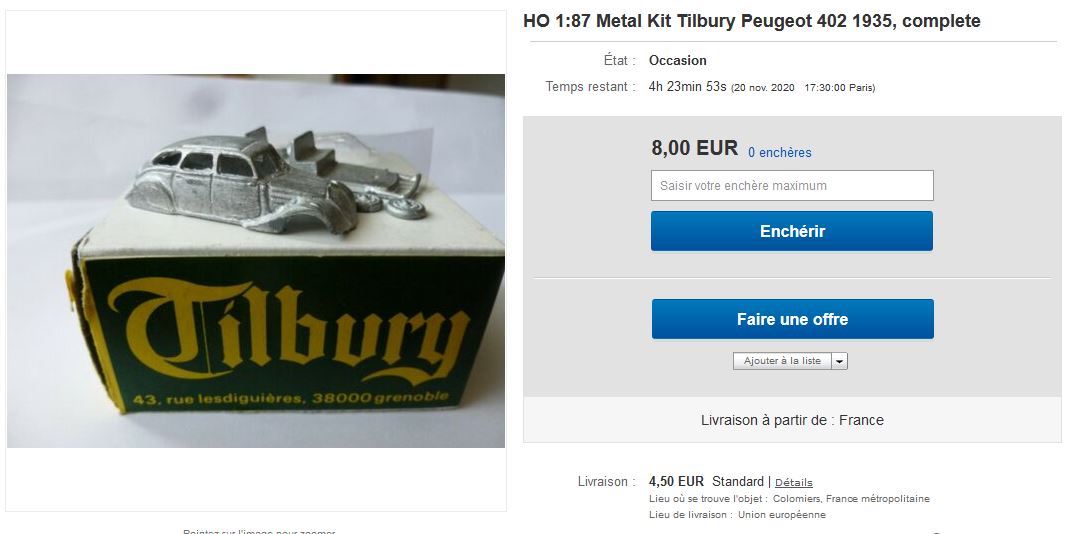The image size is (1069, 534).
Task: Focus the Saisir votre enchère maximum field
Action: click(792, 186)
